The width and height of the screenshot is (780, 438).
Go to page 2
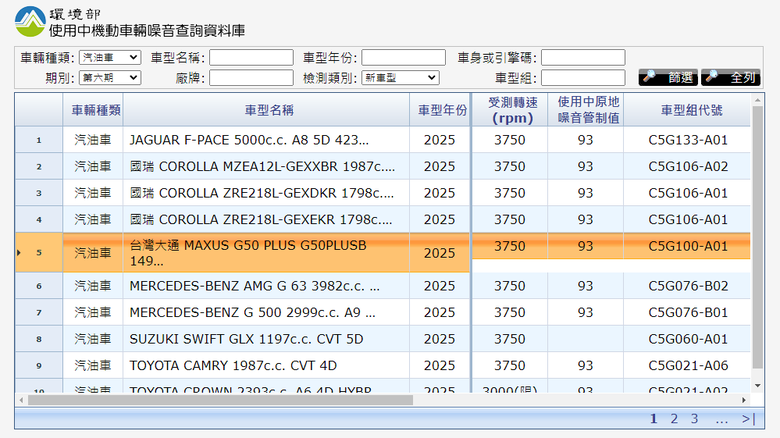(674, 419)
